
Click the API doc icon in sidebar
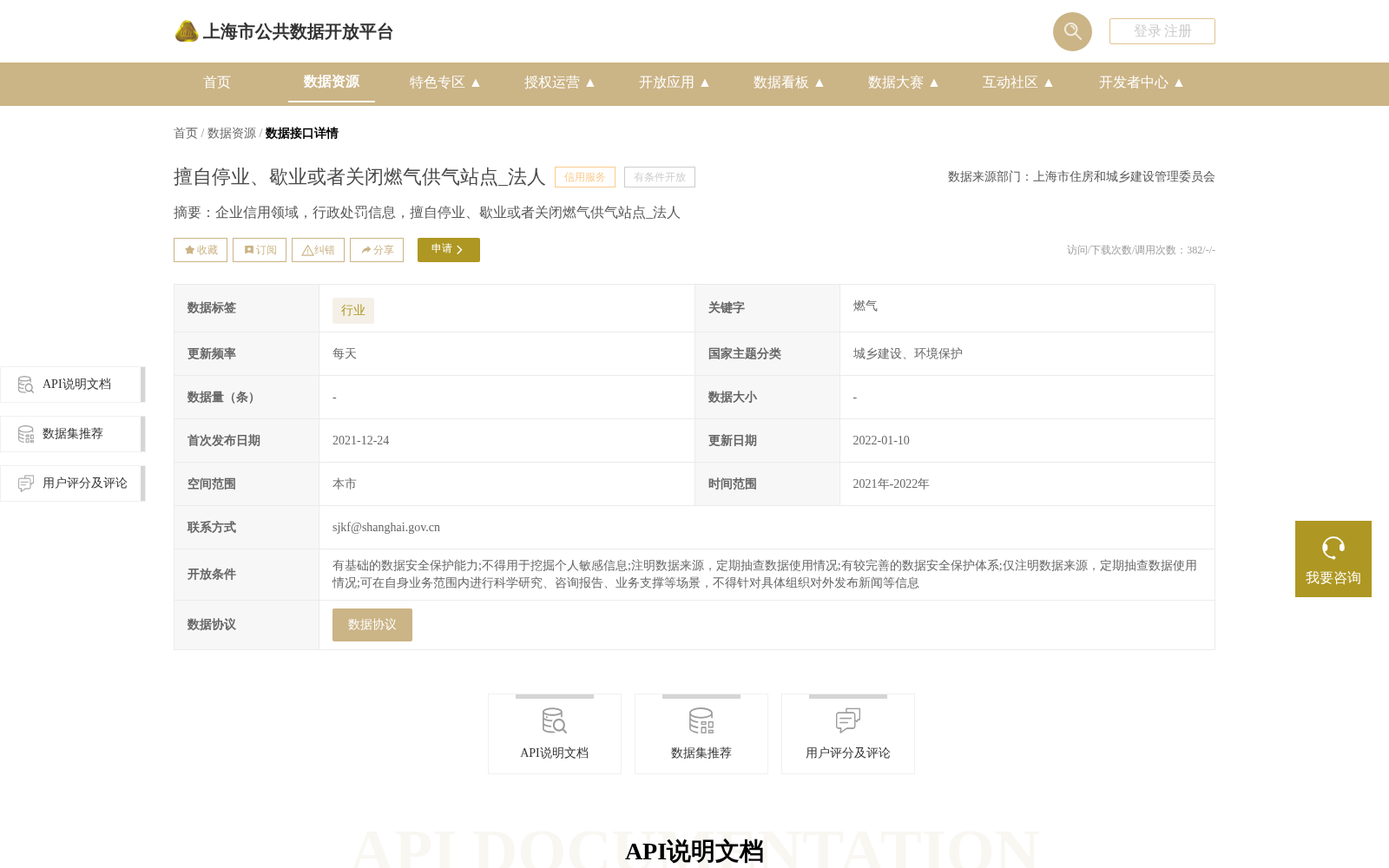pos(26,385)
